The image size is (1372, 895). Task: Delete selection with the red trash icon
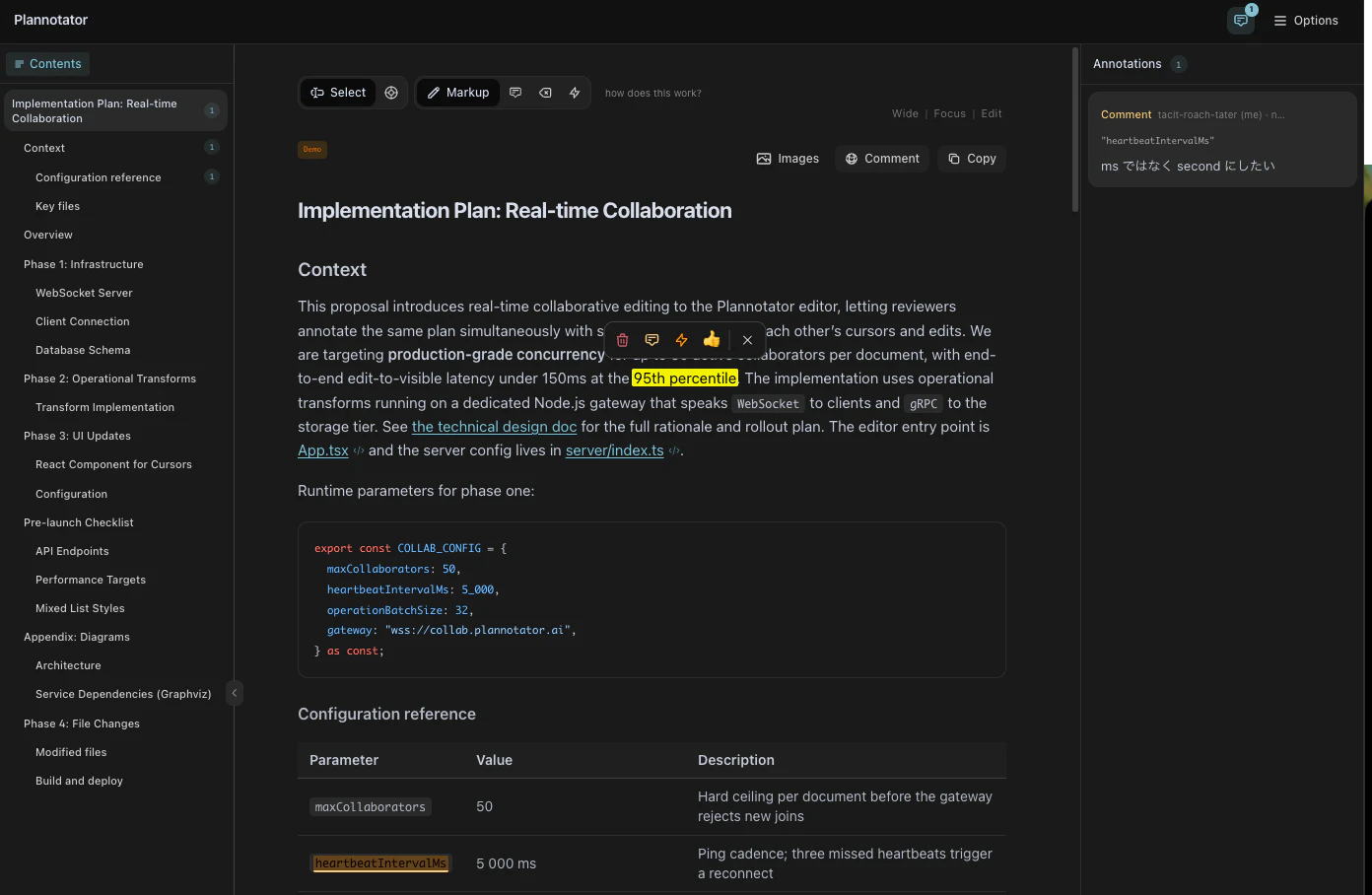tap(623, 340)
